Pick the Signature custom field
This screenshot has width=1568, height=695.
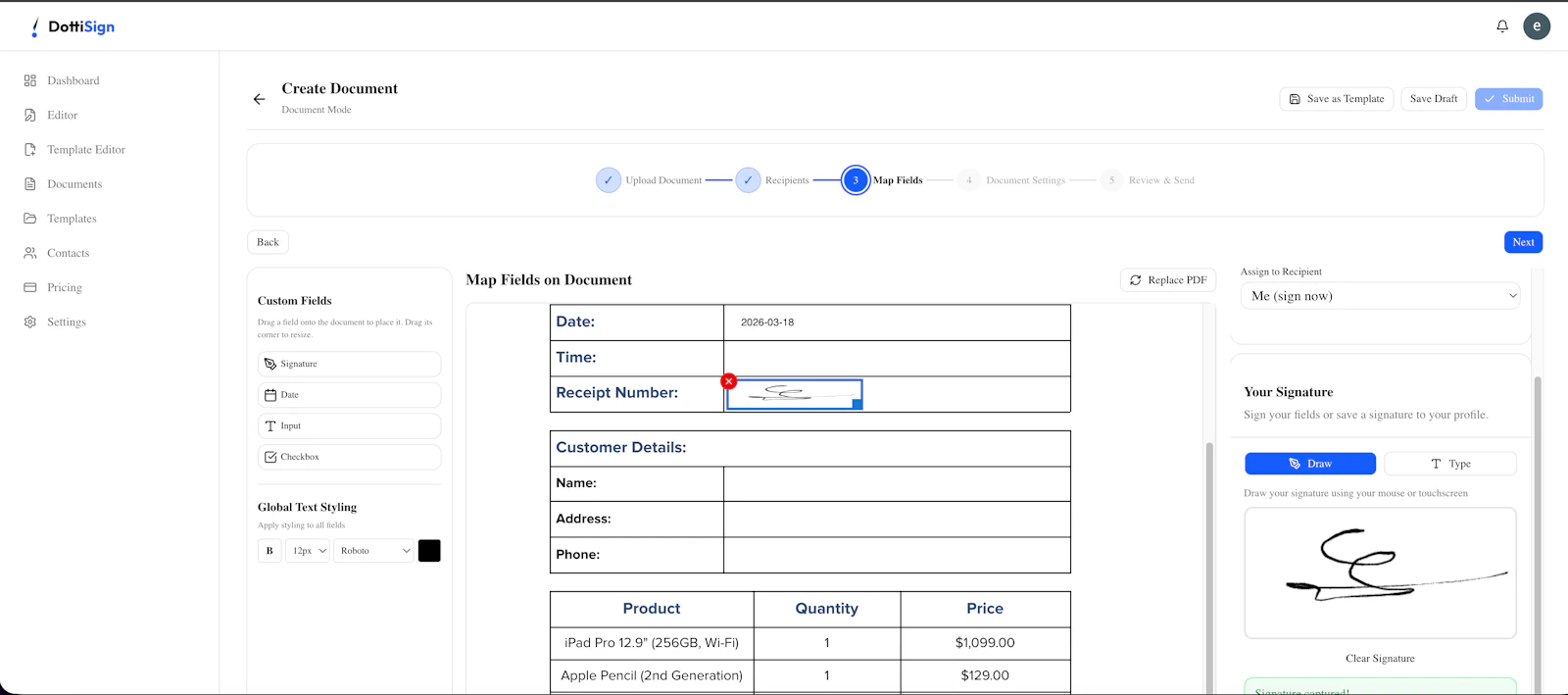pyautogui.click(x=349, y=364)
